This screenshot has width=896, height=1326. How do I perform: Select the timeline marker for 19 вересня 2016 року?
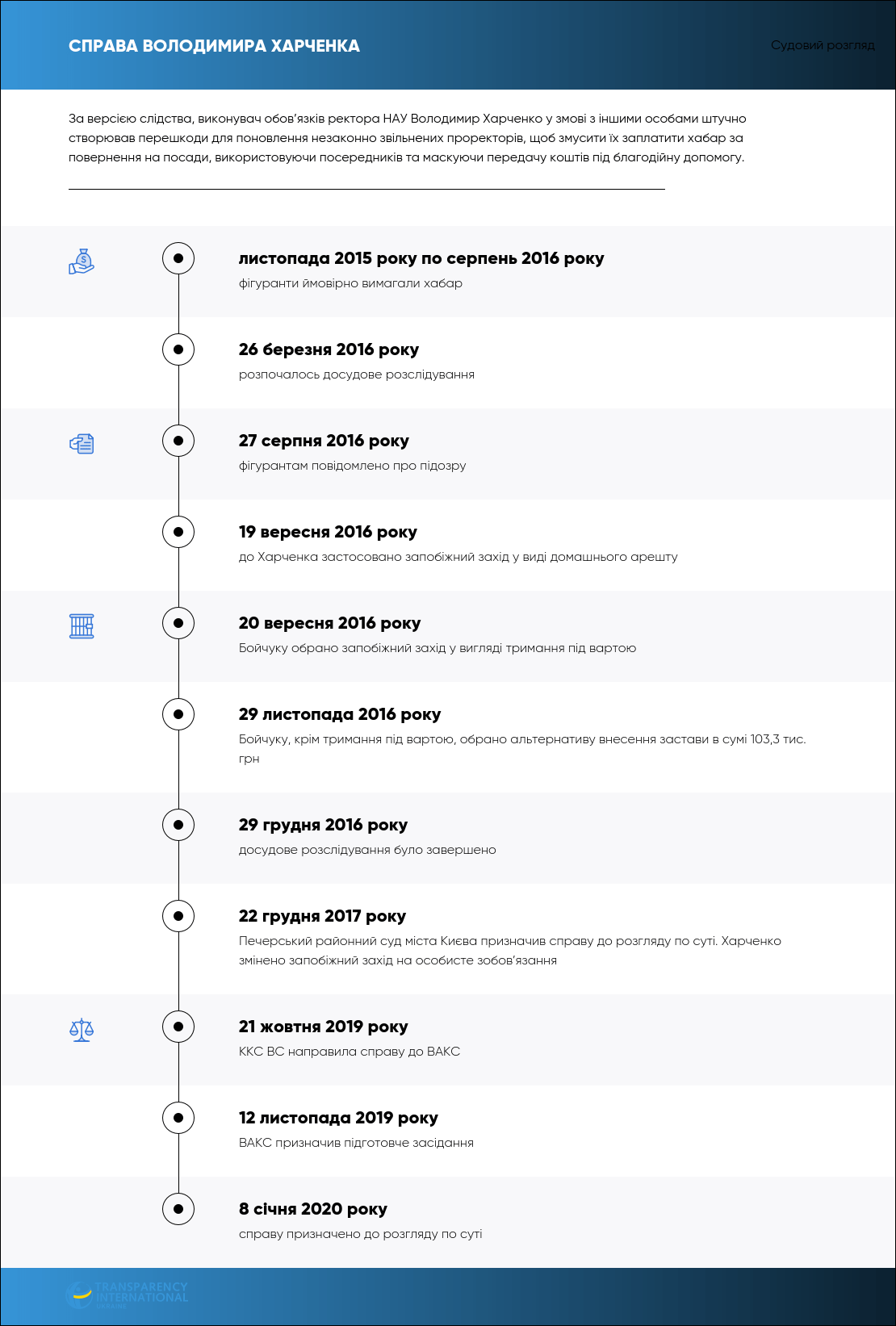pyautogui.click(x=178, y=532)
